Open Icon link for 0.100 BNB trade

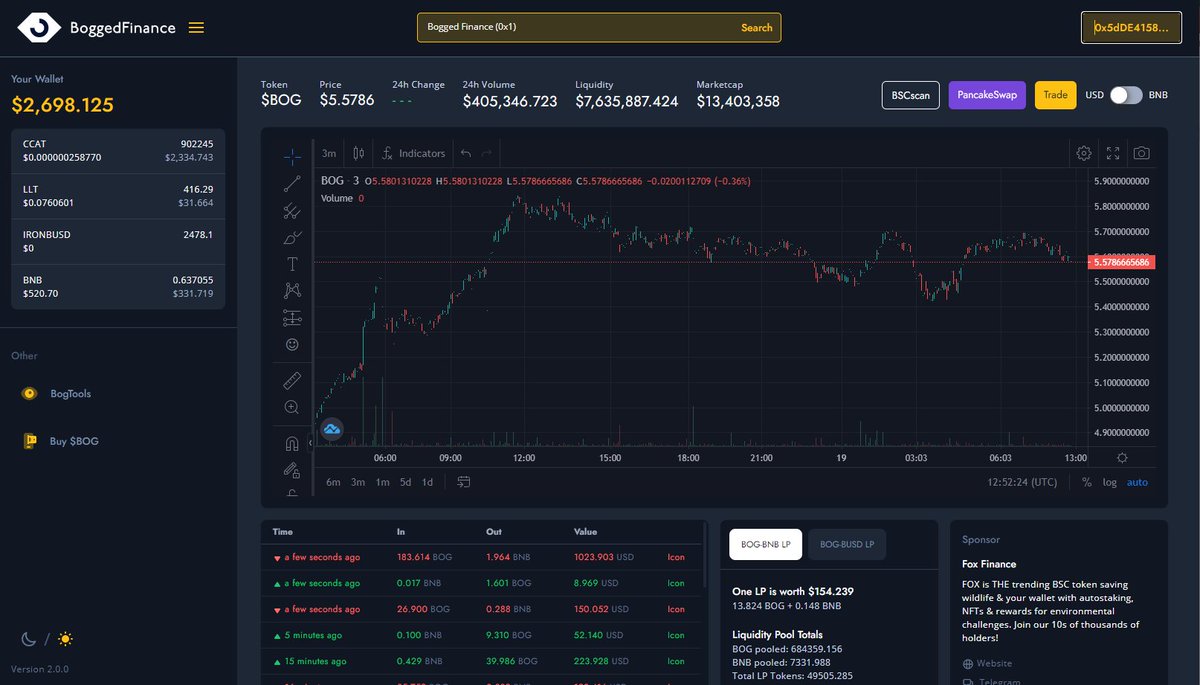click(676, 635)
